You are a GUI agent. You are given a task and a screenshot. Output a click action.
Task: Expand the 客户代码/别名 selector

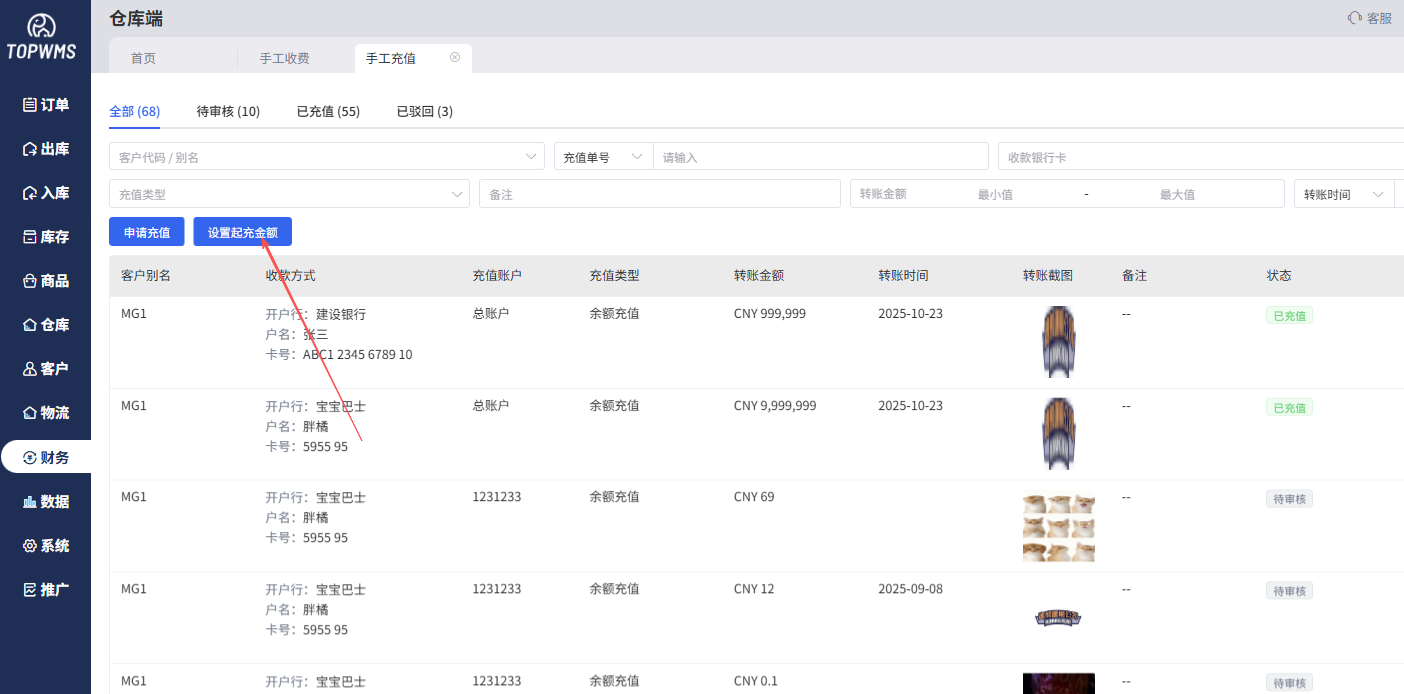click(x=326, y=156)
